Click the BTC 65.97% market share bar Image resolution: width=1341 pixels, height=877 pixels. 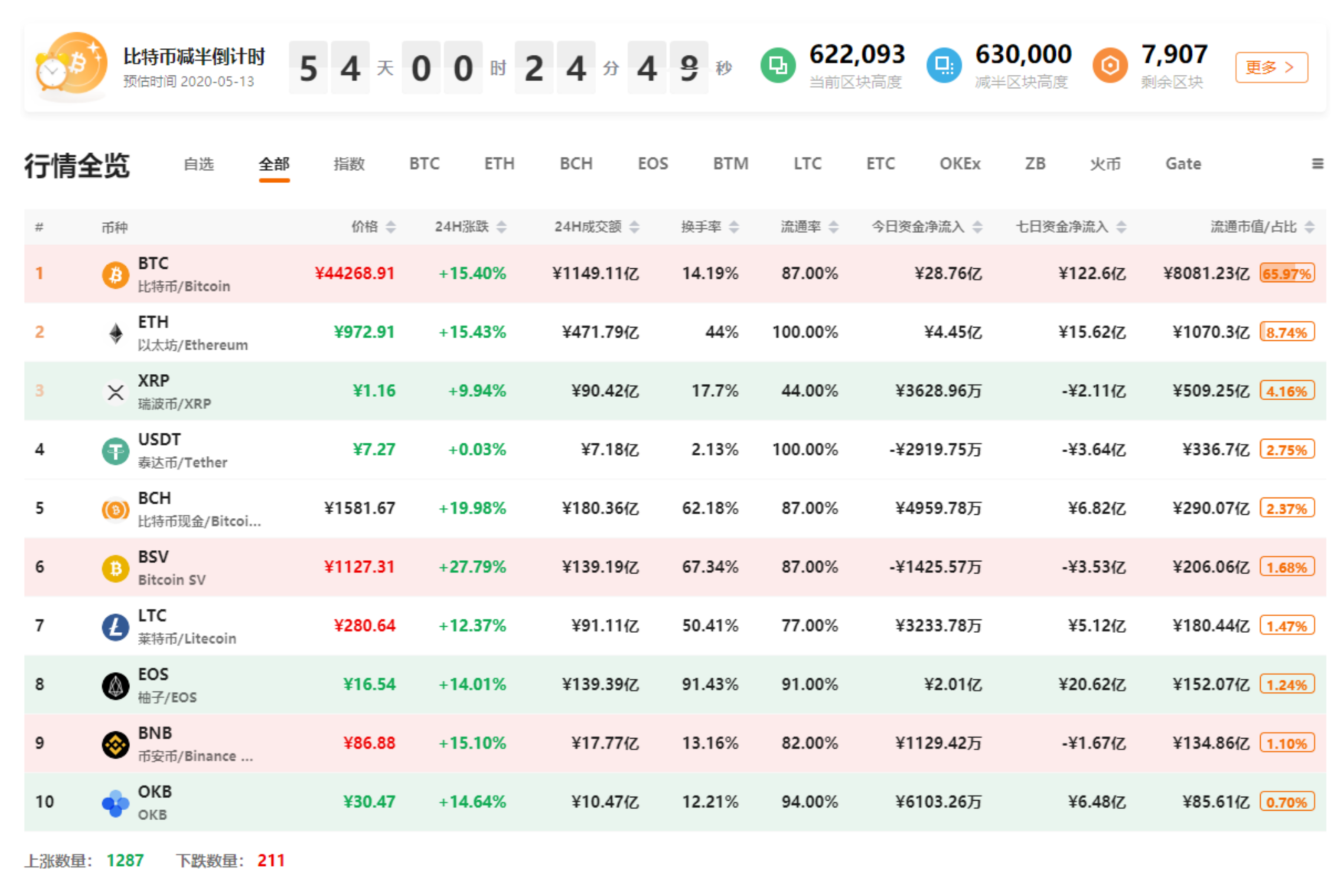pos(1287,274)
